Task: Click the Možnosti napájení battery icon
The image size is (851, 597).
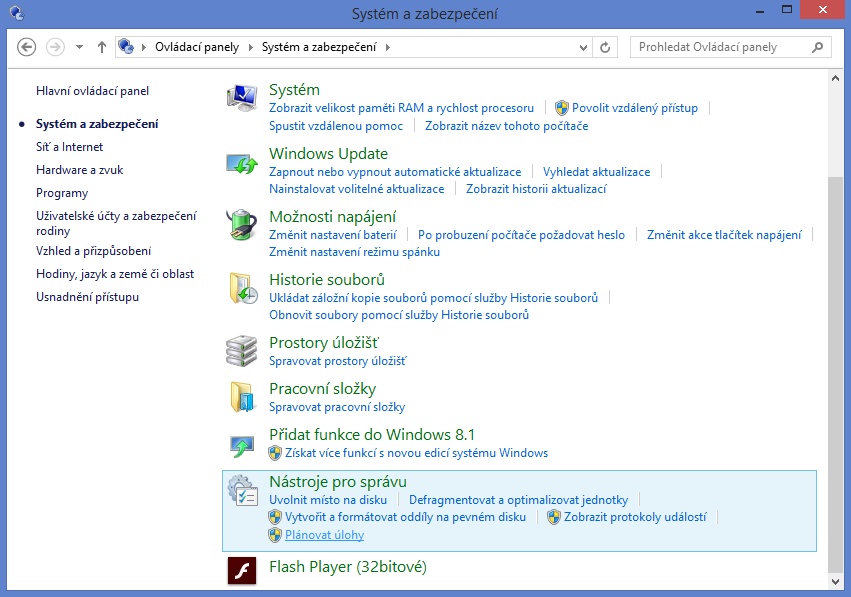Action: pos(242,225)
